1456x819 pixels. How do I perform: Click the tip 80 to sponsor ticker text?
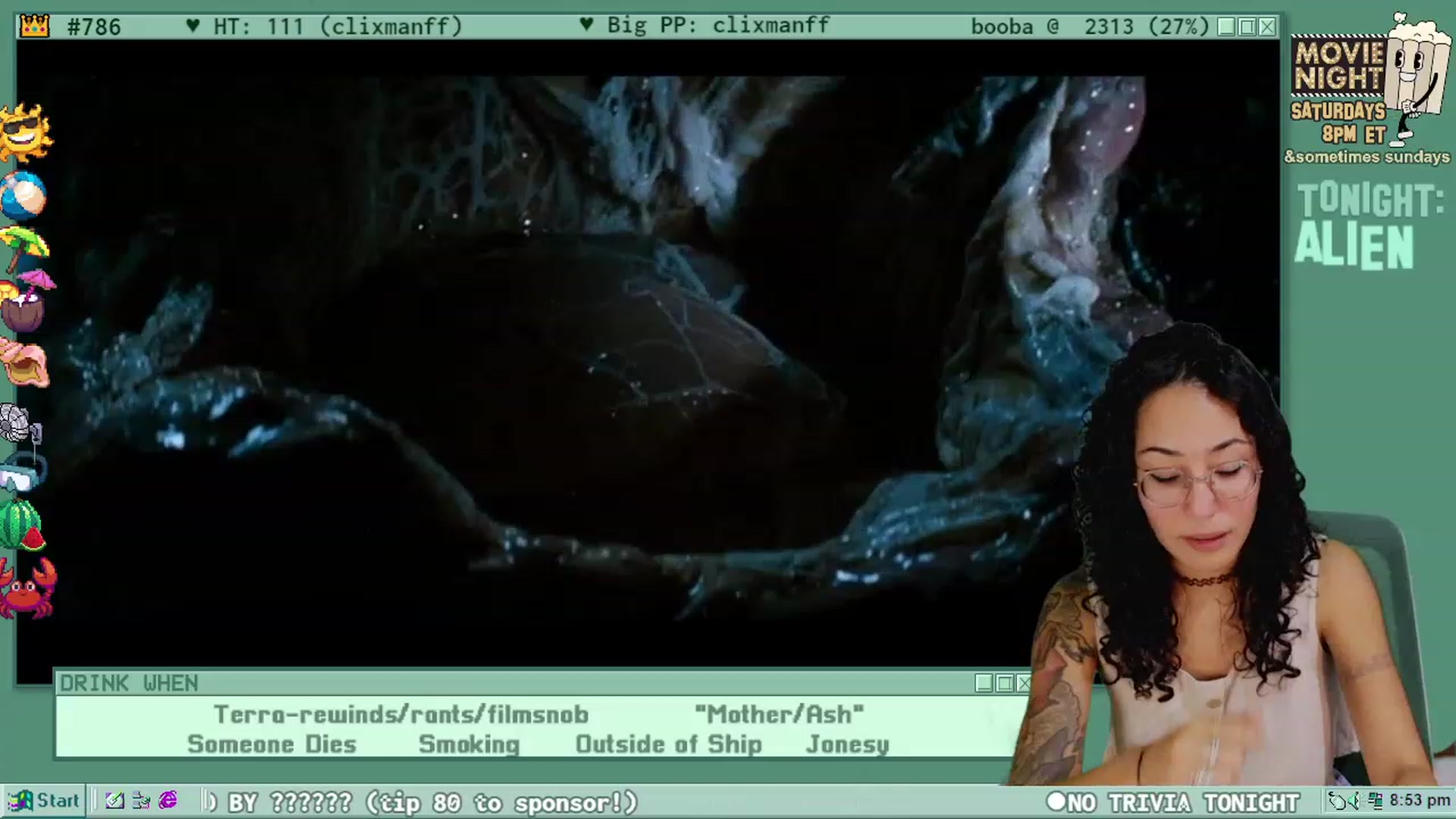[x=501, y=802]
